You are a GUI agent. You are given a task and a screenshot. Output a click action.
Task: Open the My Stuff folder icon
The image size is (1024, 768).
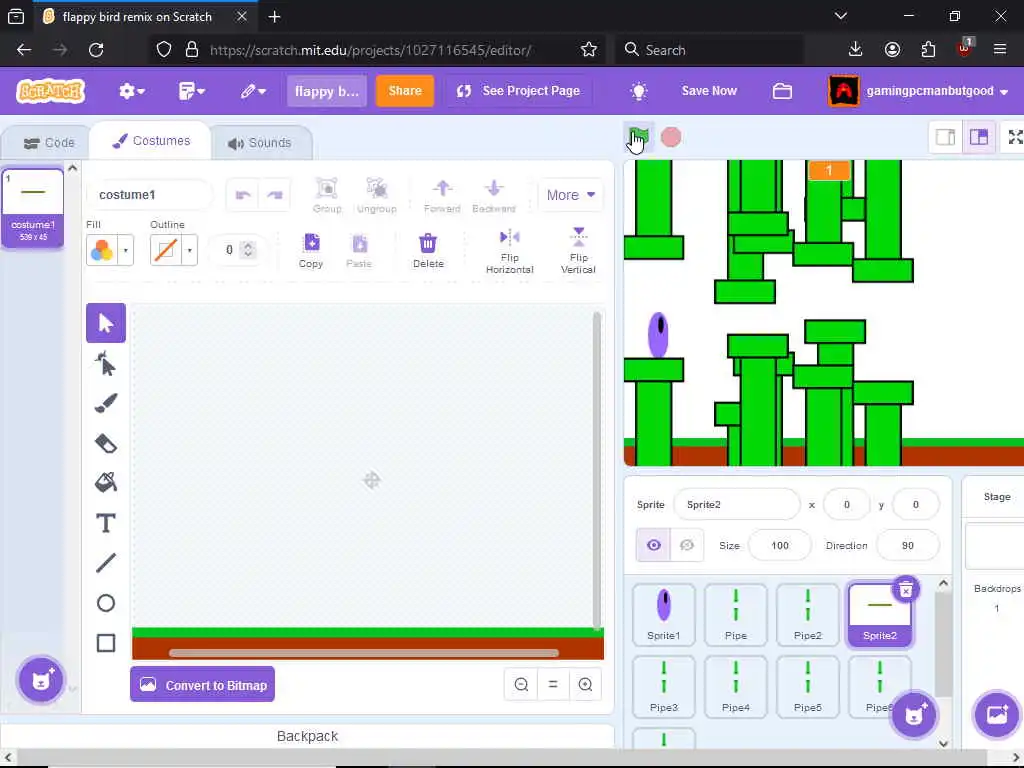click(x=782, y=91)
